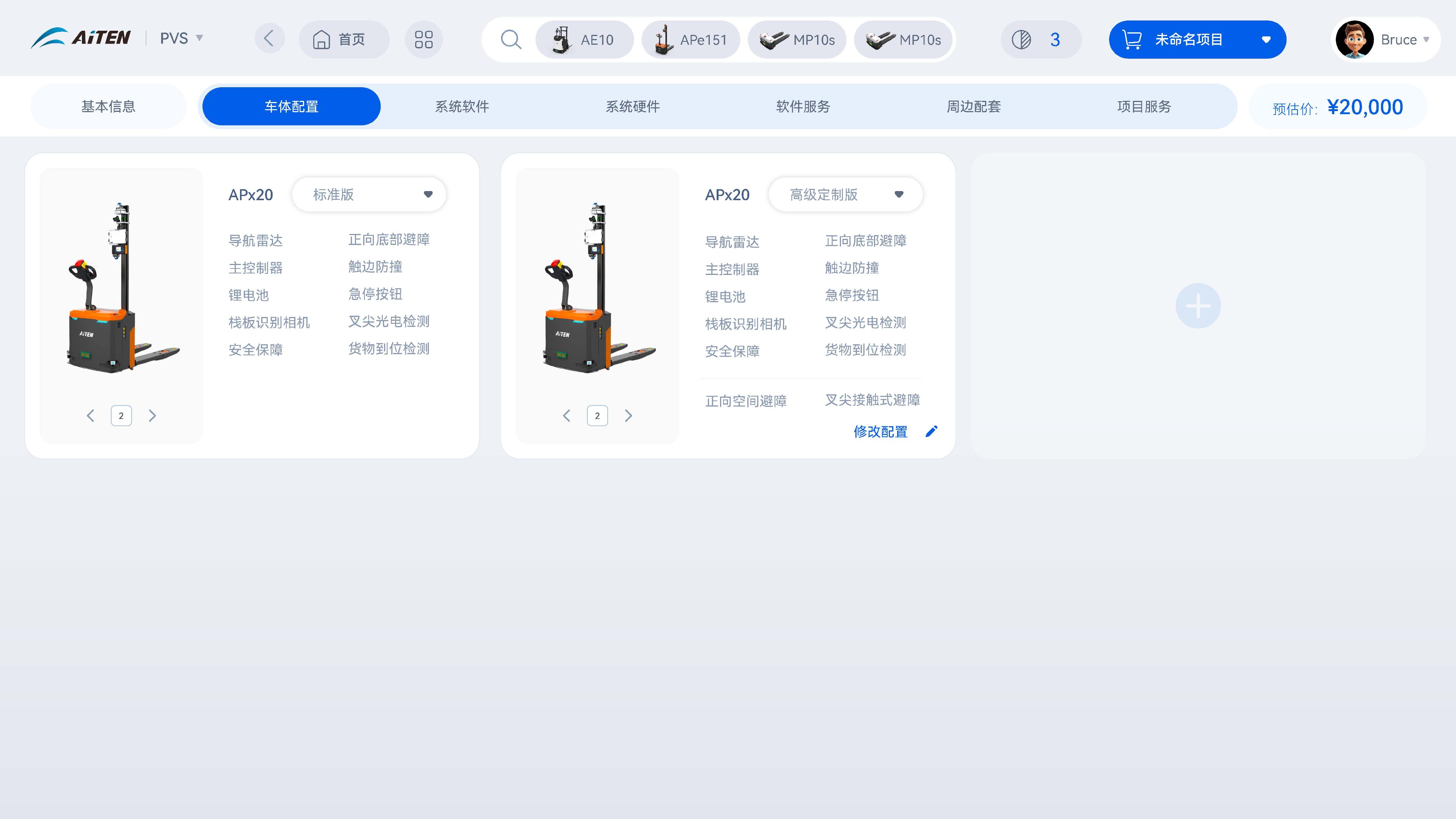Switch to the 系统软件 tab

[x=462, y=106]
